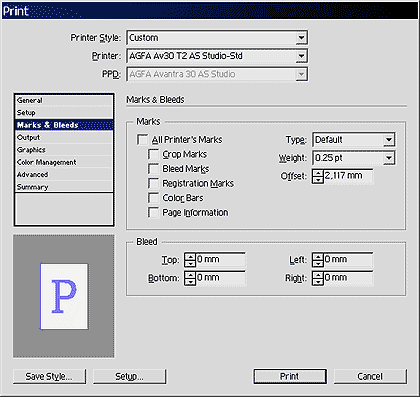Click the Right bleed stepper down arrow
Viewport: 420px width, 397px height.
pos(318,282)
